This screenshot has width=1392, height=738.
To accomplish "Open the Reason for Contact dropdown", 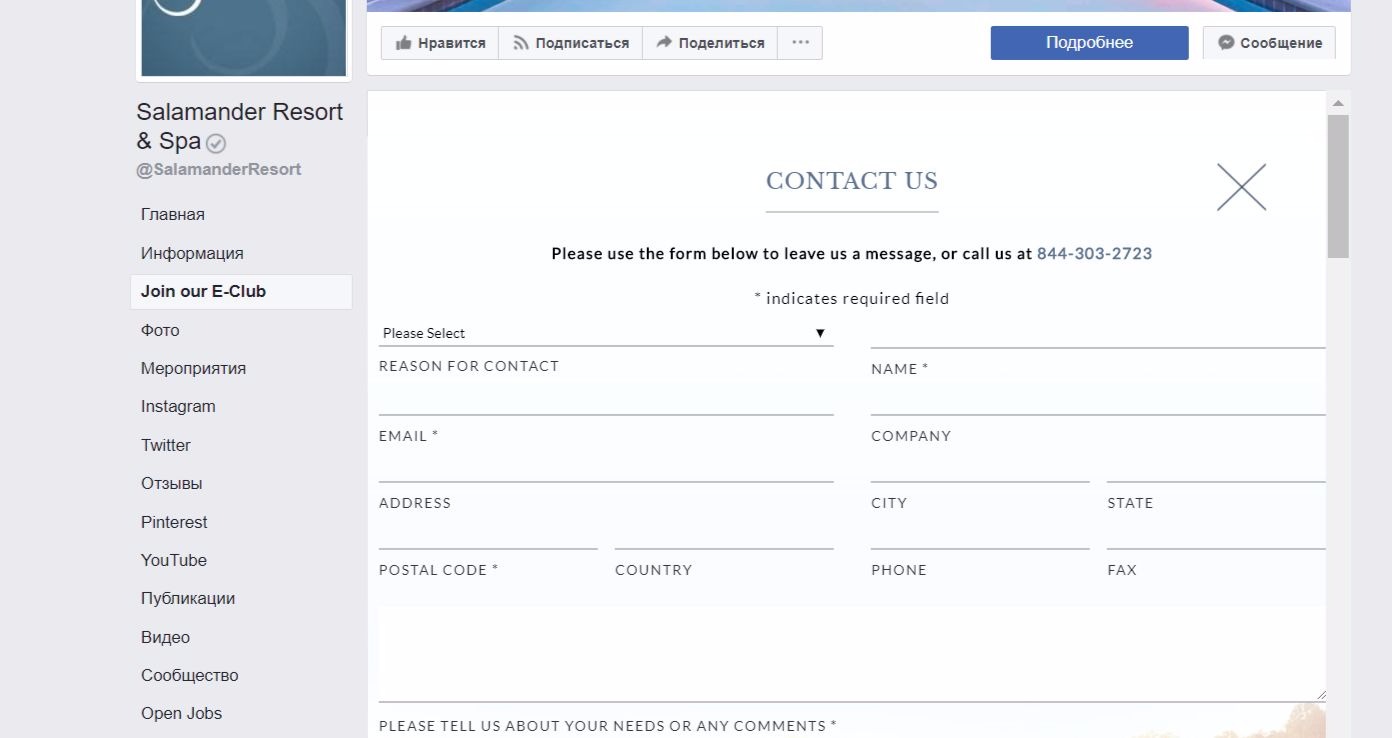I will 605,333.
